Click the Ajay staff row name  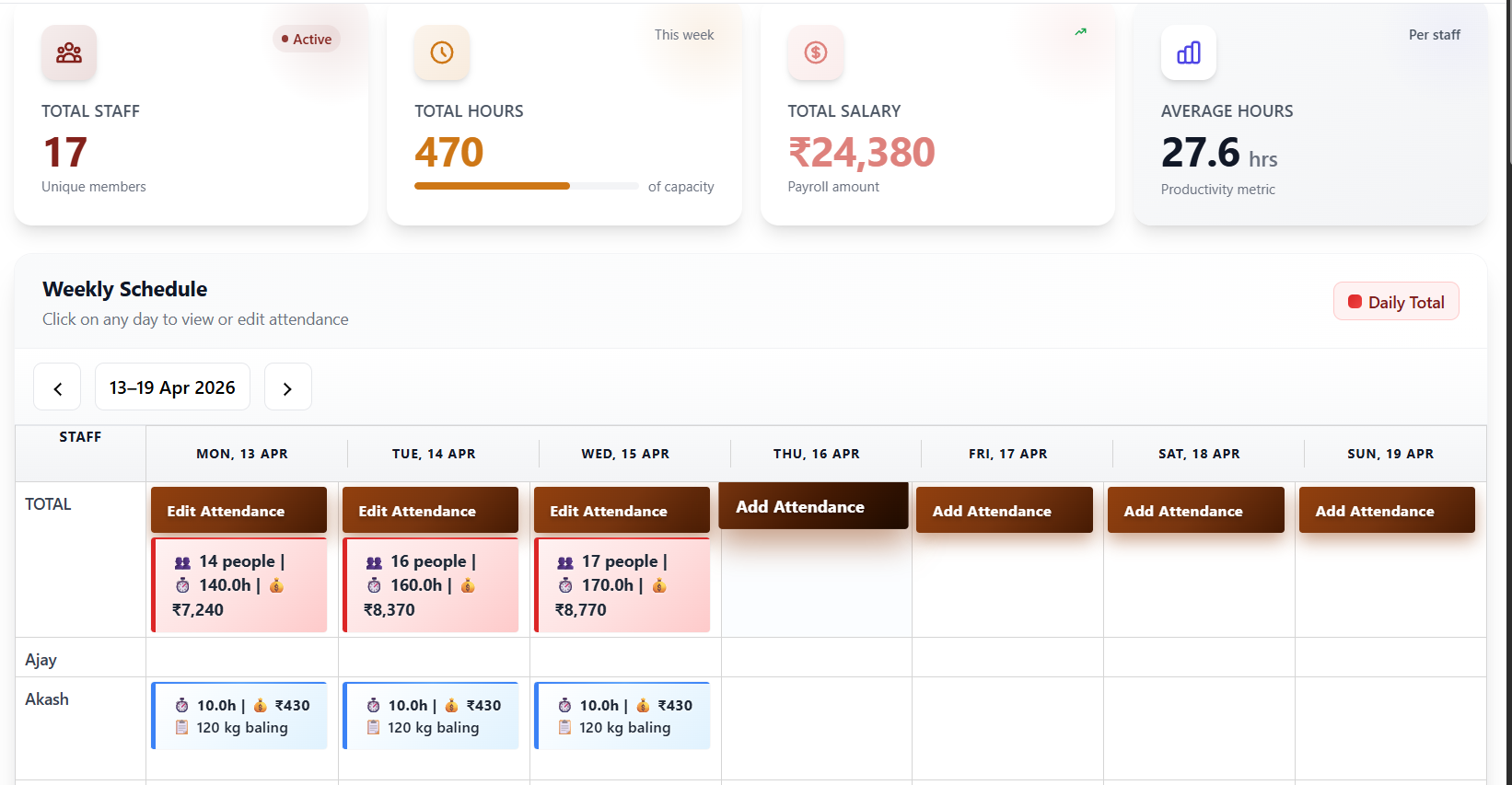pos(41,660)
